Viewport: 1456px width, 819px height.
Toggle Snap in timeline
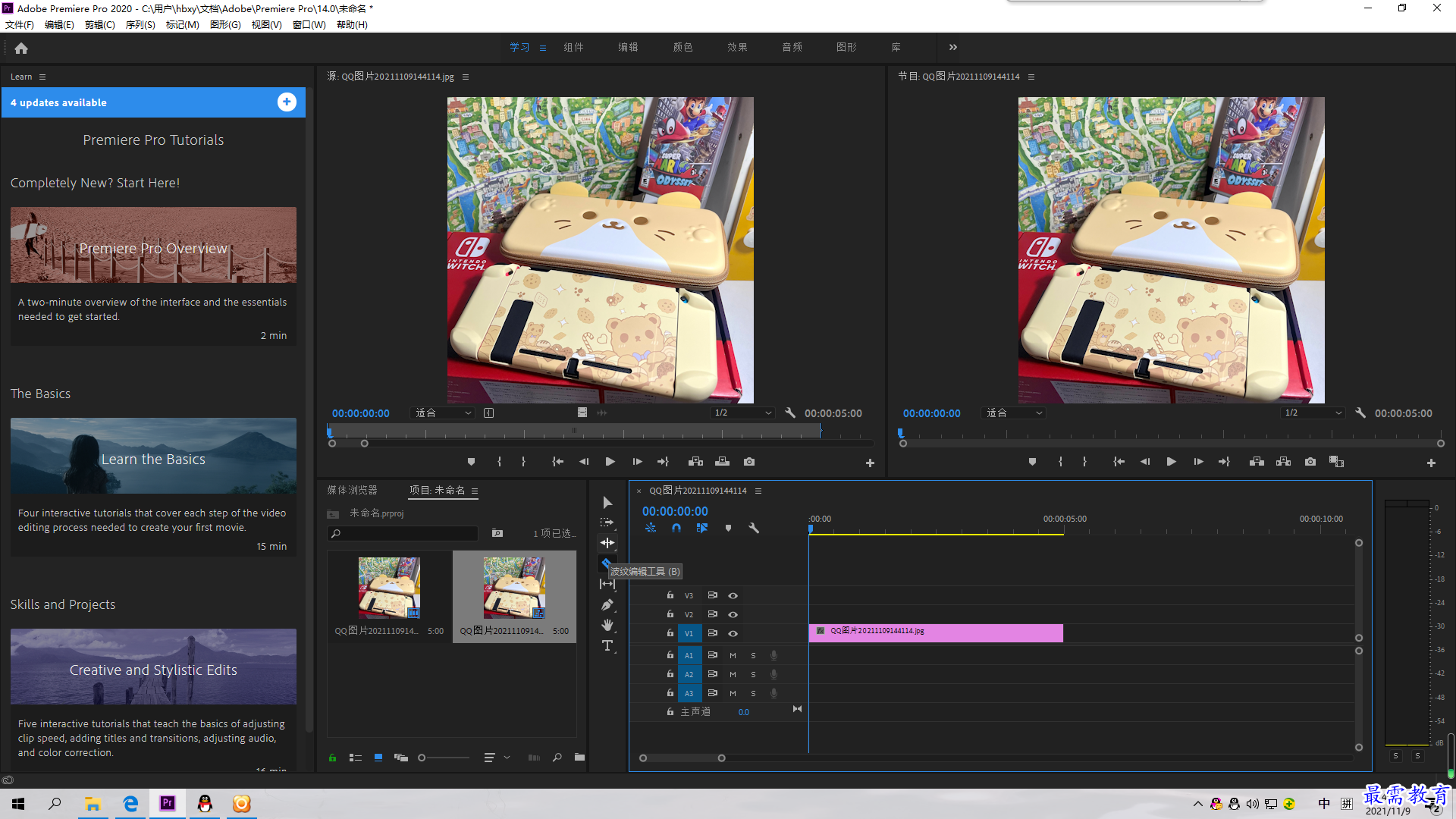[x=676, y=528]
